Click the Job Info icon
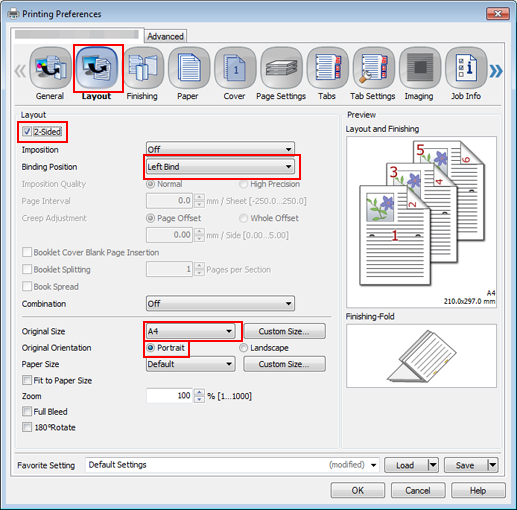Screen dimensions: 517x510 pyautogui.click(x=466, y=68)
